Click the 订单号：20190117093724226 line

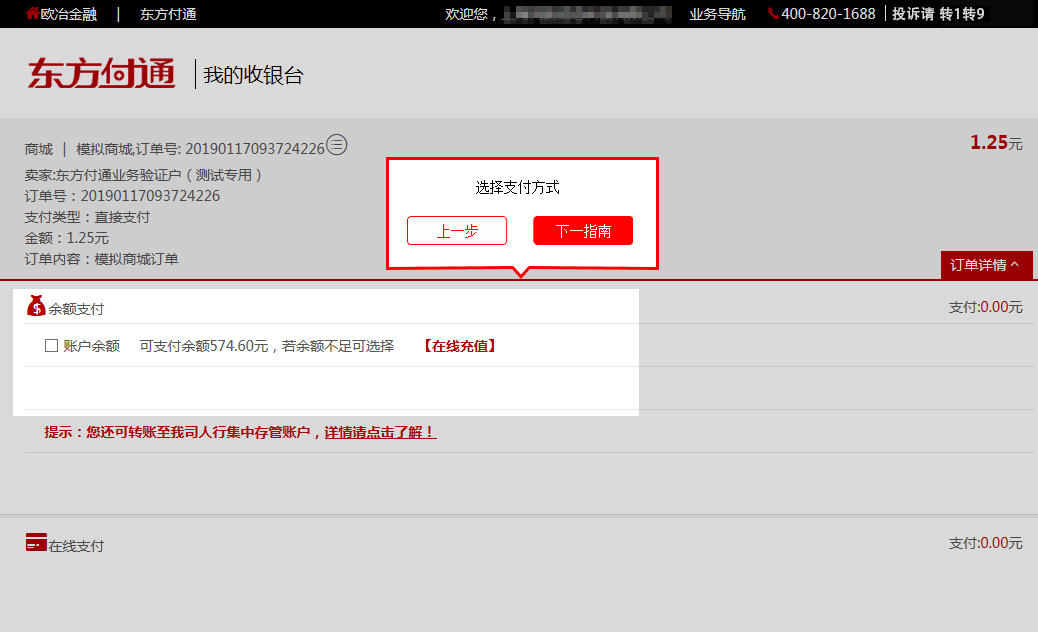(122, 196)
